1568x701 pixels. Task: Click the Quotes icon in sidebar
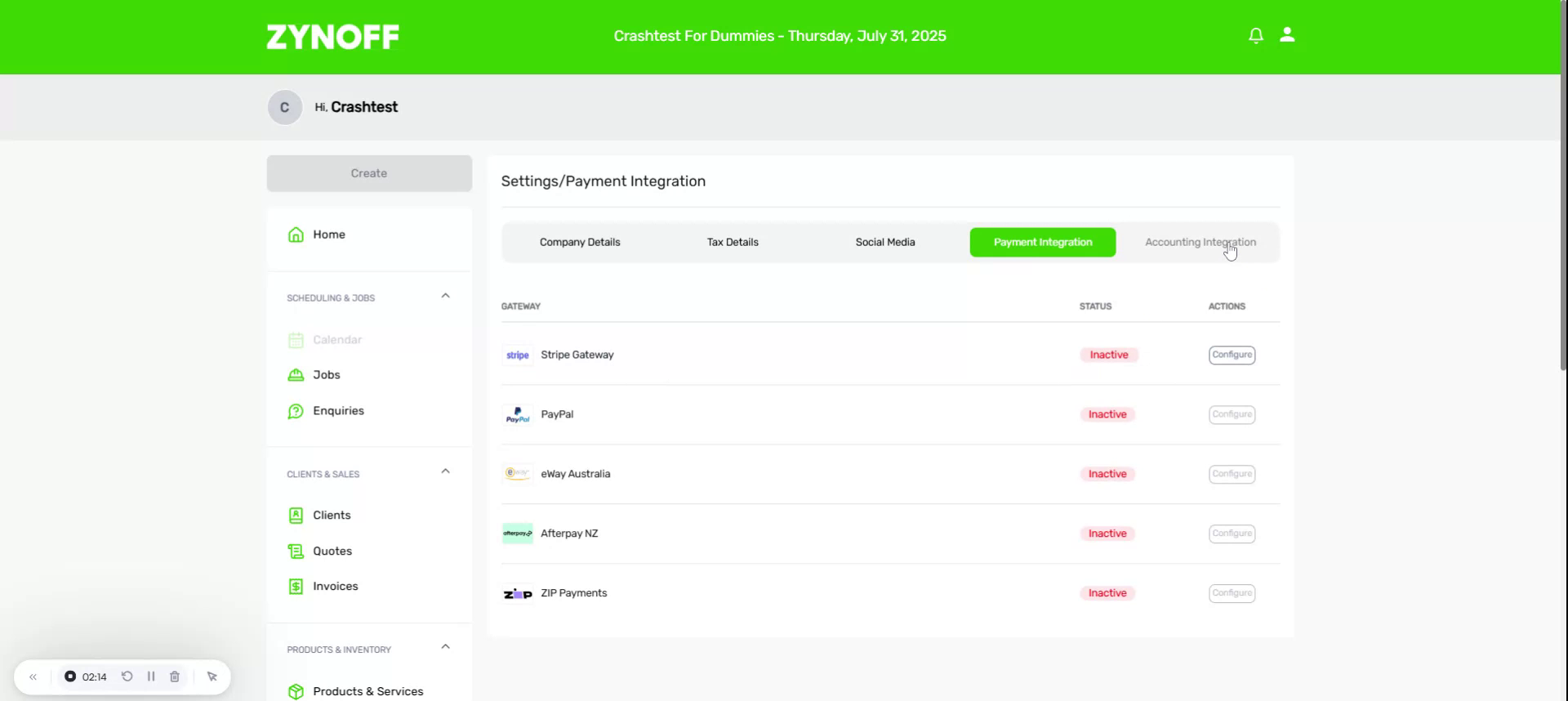click(x=296, y=551)
